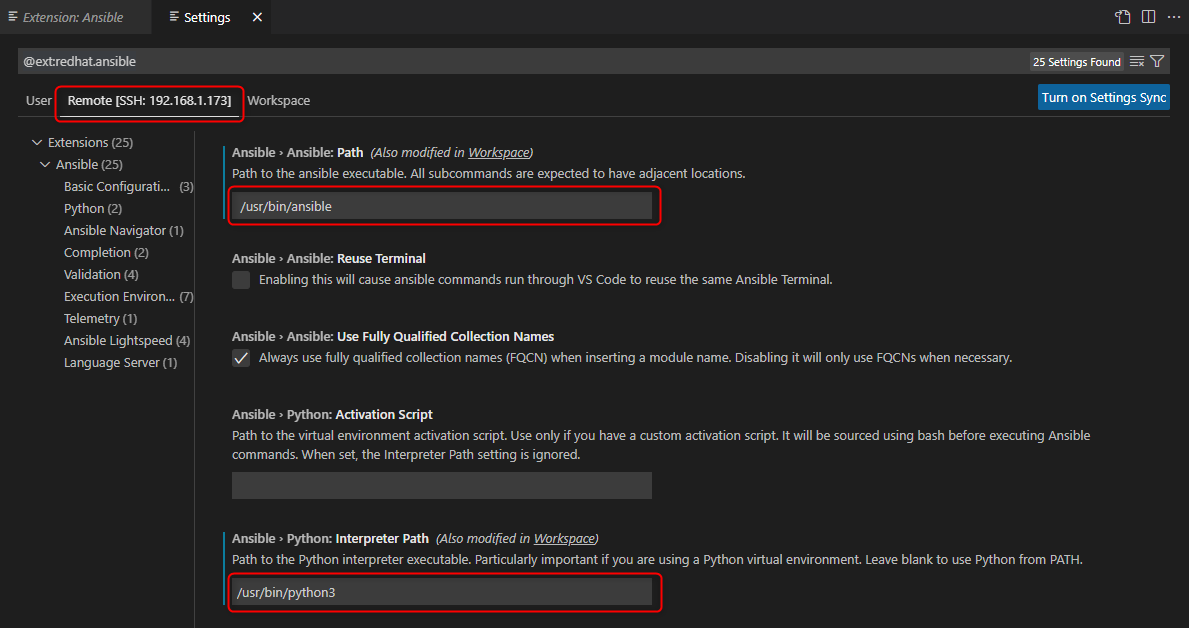
Task: Follow Workspace link beside Ansible Path
Action: (x=498, y=152)
